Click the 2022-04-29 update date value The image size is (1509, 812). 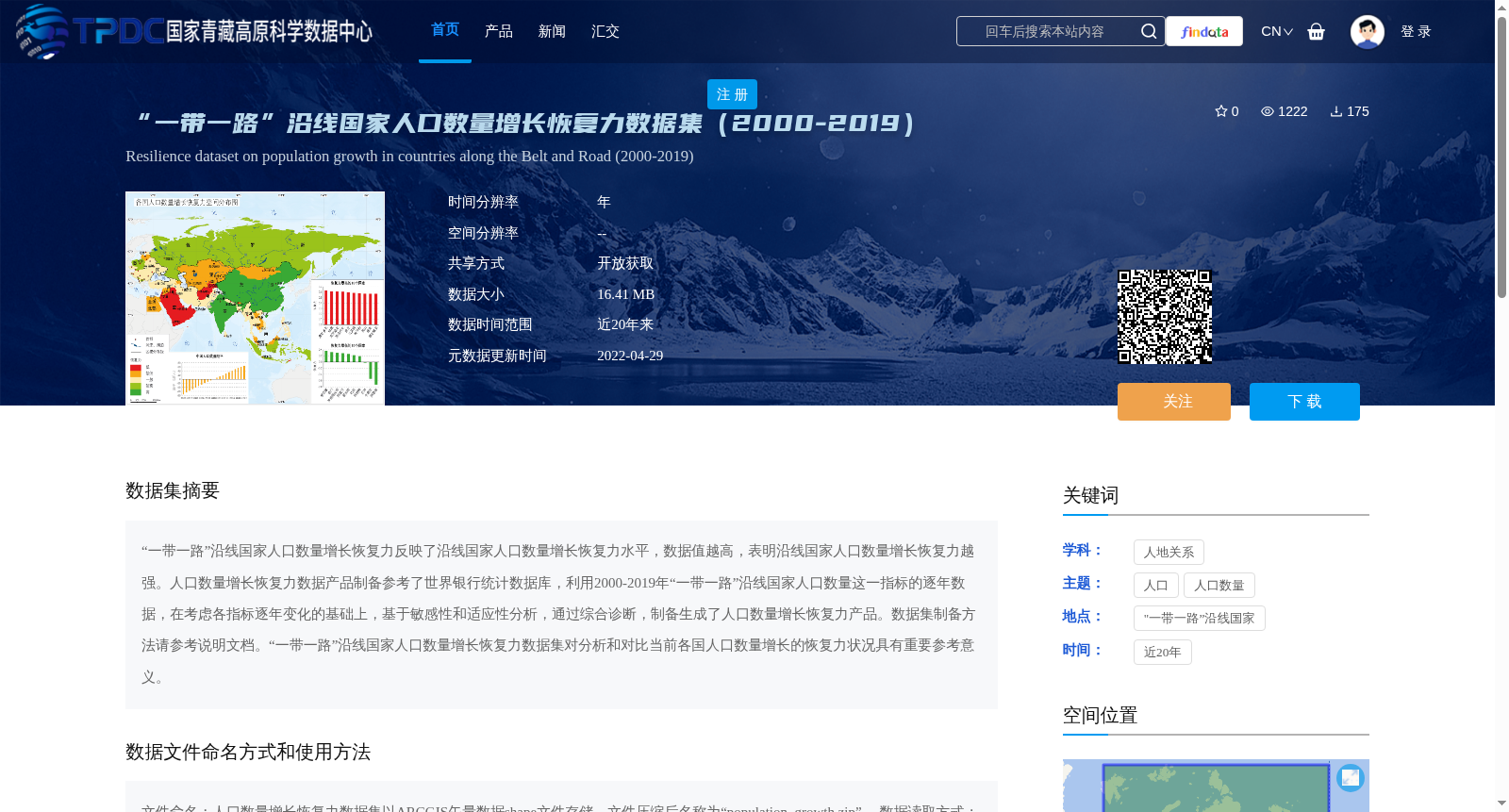[x=630, y=356]
